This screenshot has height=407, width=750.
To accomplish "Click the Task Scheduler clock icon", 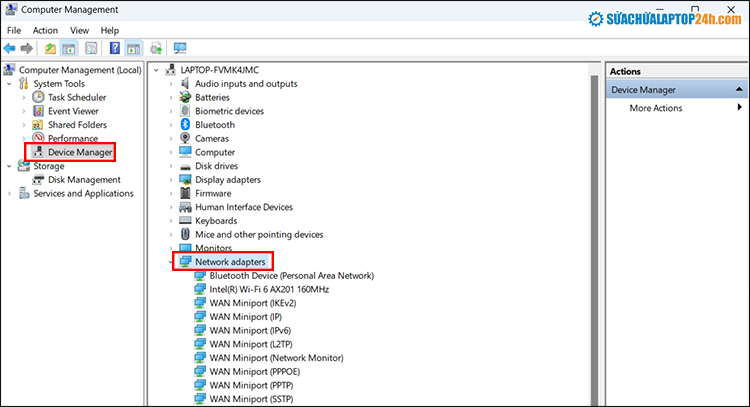I will (38, 97).
